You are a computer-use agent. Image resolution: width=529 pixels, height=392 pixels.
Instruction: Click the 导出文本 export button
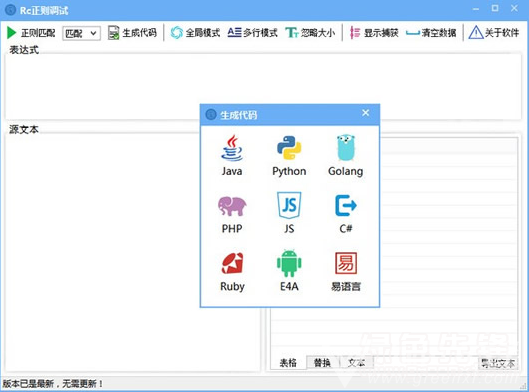498,363
